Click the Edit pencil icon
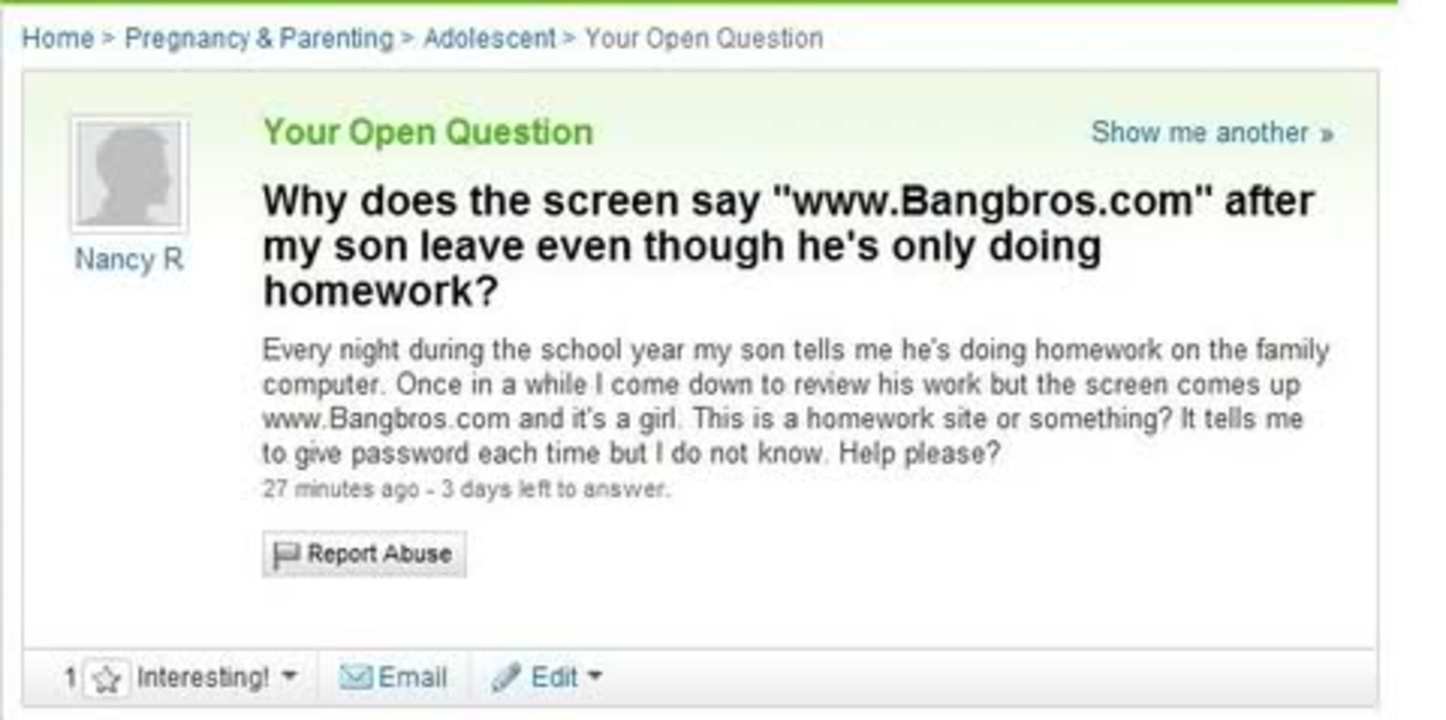The height and width of the screenshot is (720, 1446). [x=506, y=677]
